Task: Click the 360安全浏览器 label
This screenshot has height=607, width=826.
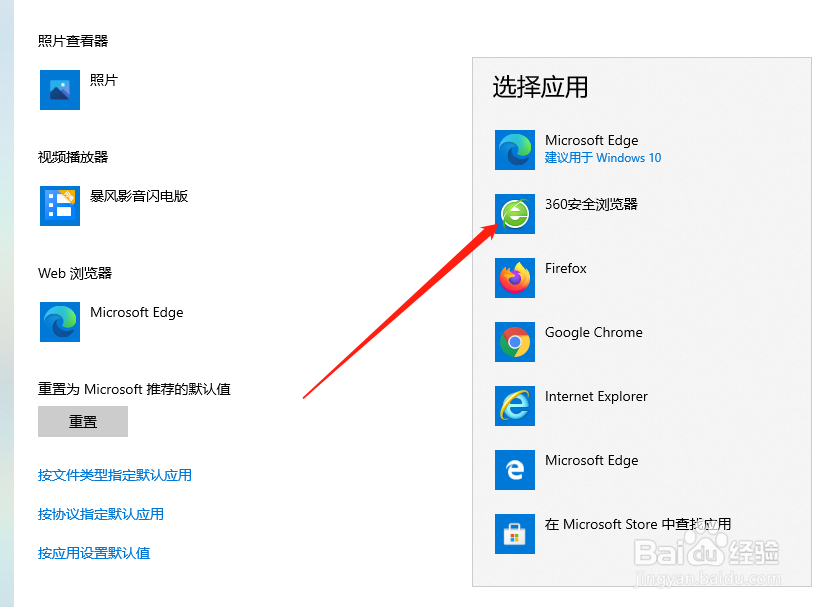Action: pyautogui.click(x=591, y=204)
